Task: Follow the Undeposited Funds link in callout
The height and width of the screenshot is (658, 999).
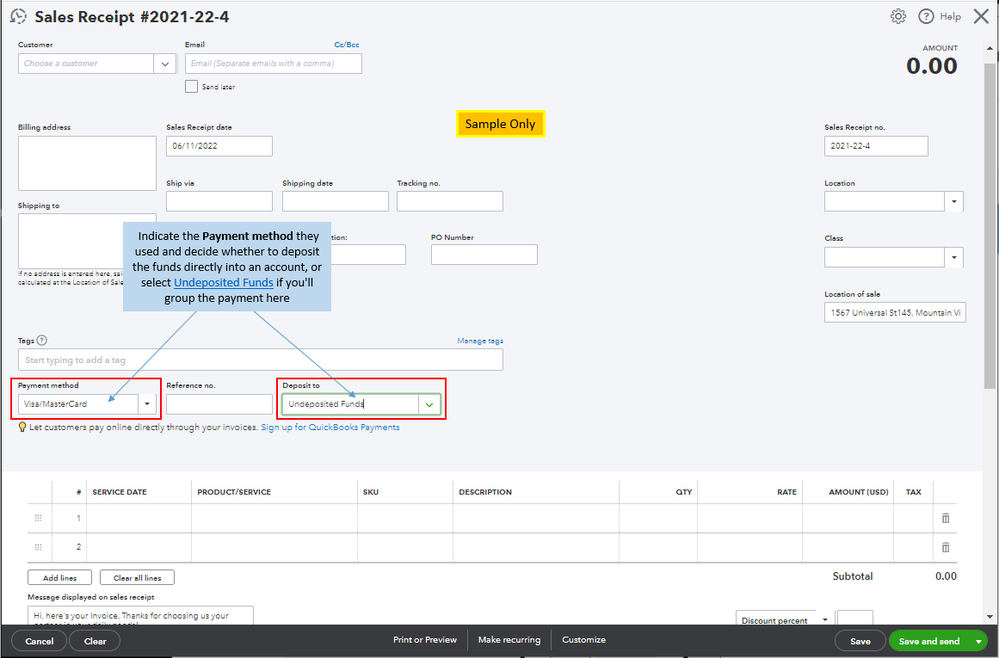Action: click(224, 282)
